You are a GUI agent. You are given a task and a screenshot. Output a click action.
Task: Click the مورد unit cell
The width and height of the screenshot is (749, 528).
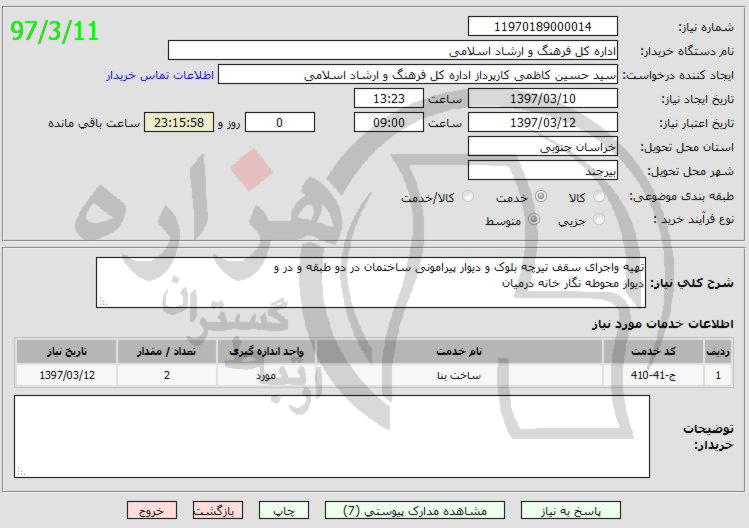point(266,375)
